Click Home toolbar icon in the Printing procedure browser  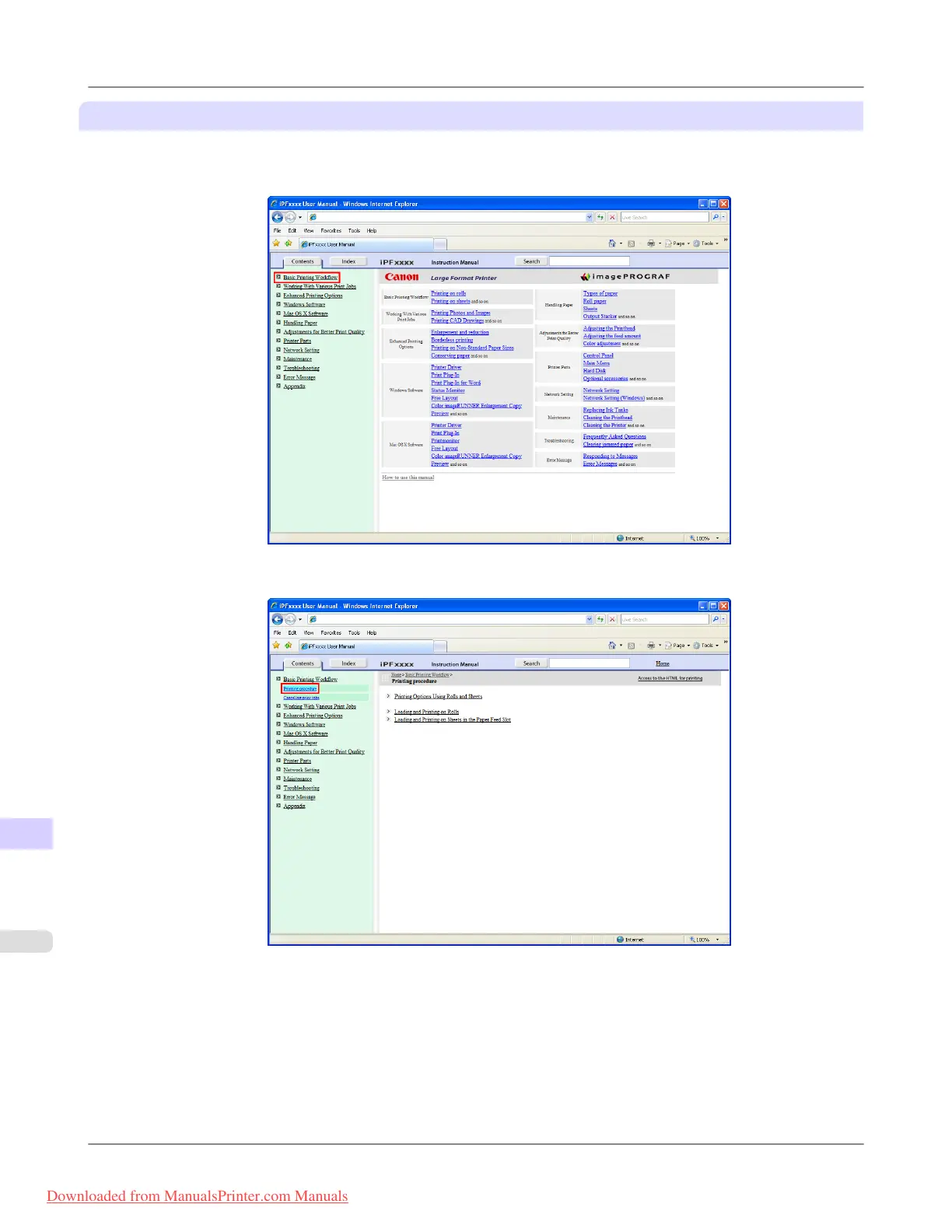pos(612,646)
